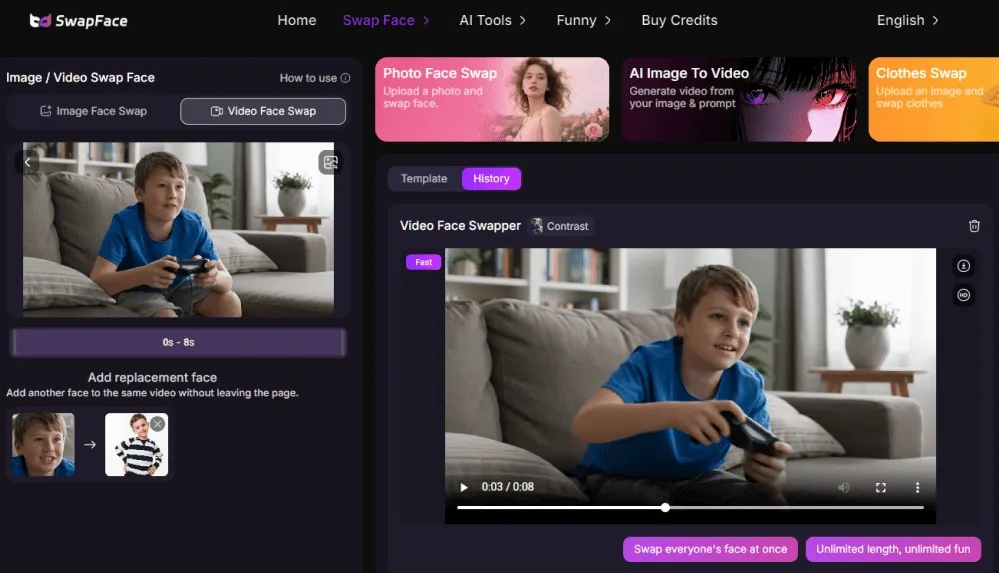The width and height of the screenshot is (999, 573).
Task: Click the SwapFace logo
Action: click(x=78, y=20)
